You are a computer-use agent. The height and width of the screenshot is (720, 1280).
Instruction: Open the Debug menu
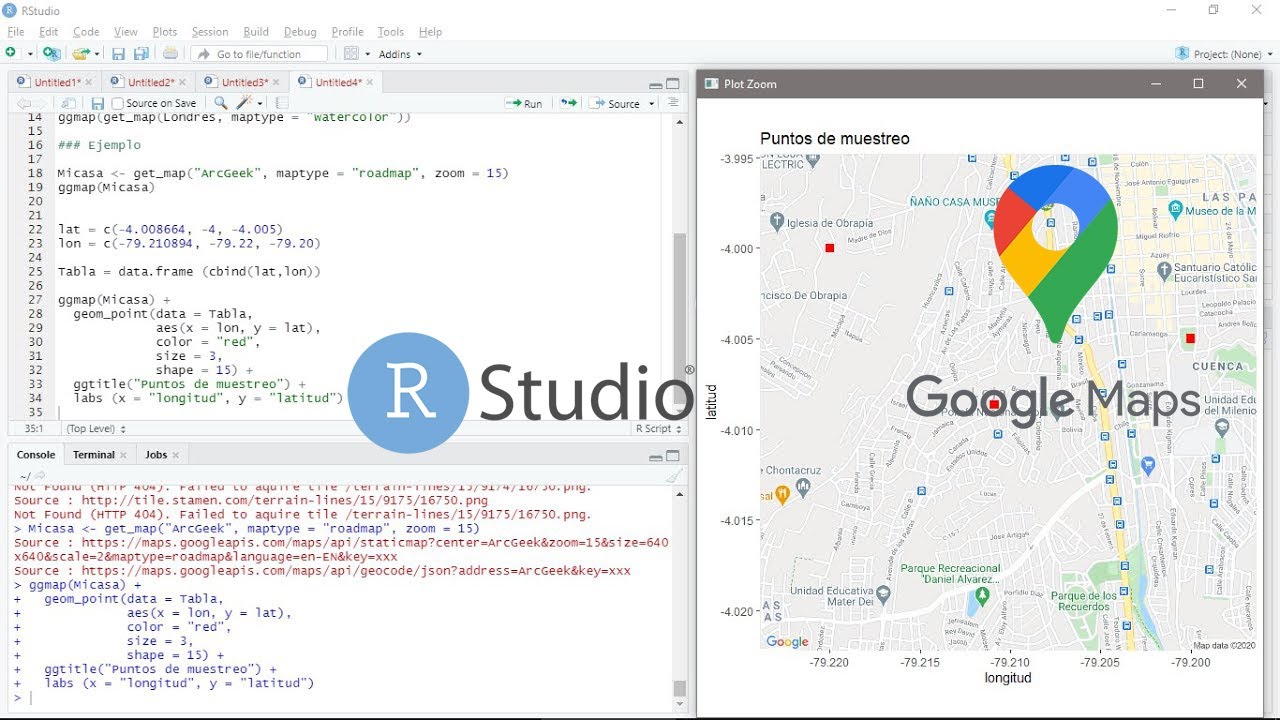click(300, 32)
